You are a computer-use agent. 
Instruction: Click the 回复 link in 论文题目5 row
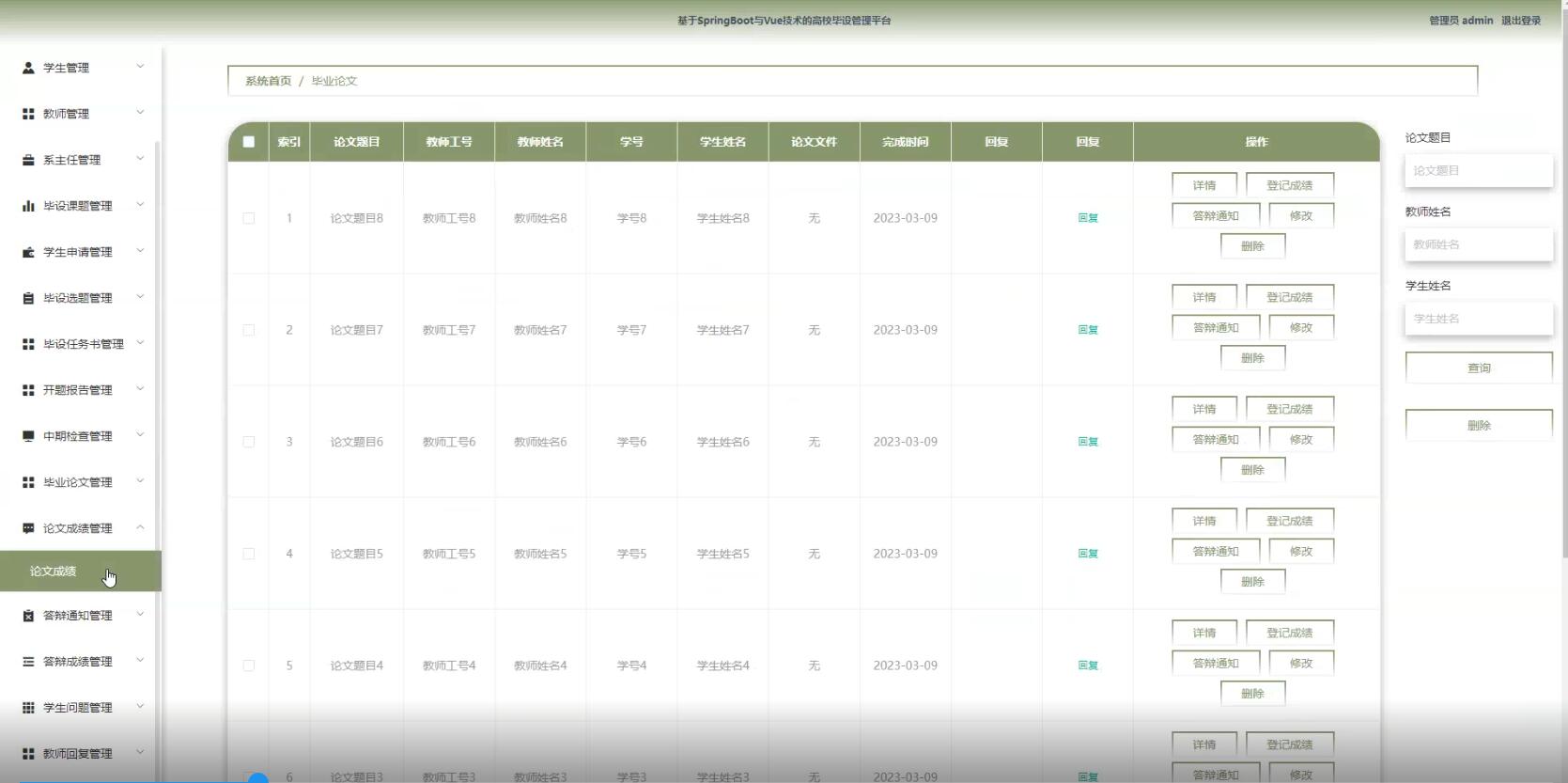pos(1088,554)
